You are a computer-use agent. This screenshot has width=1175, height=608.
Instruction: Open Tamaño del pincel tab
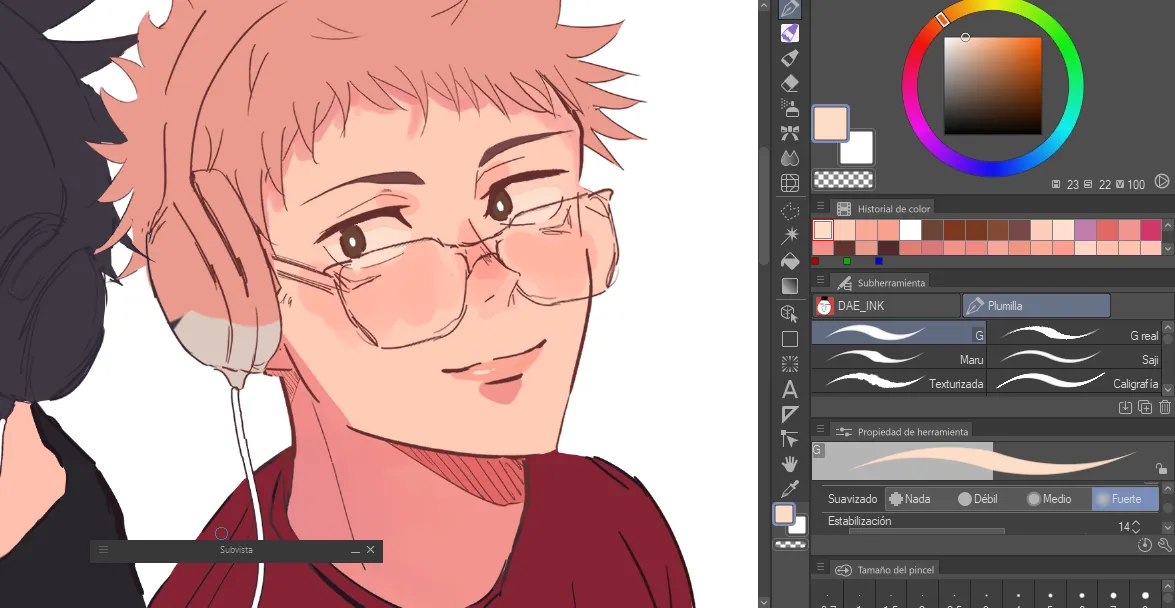[x=885, y=570]
